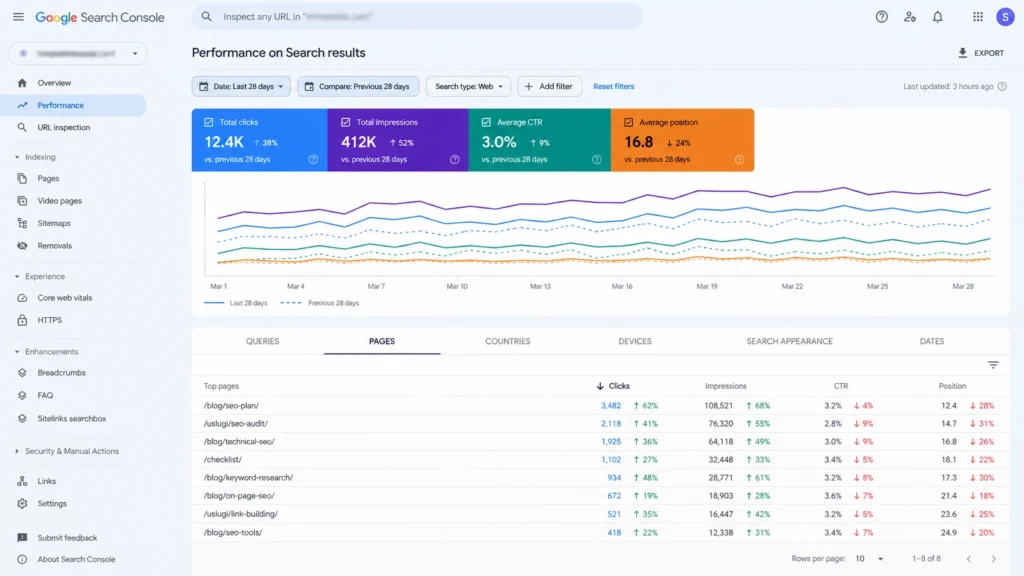Click the Breadcrumbs layers icon

tap(22, 373)
